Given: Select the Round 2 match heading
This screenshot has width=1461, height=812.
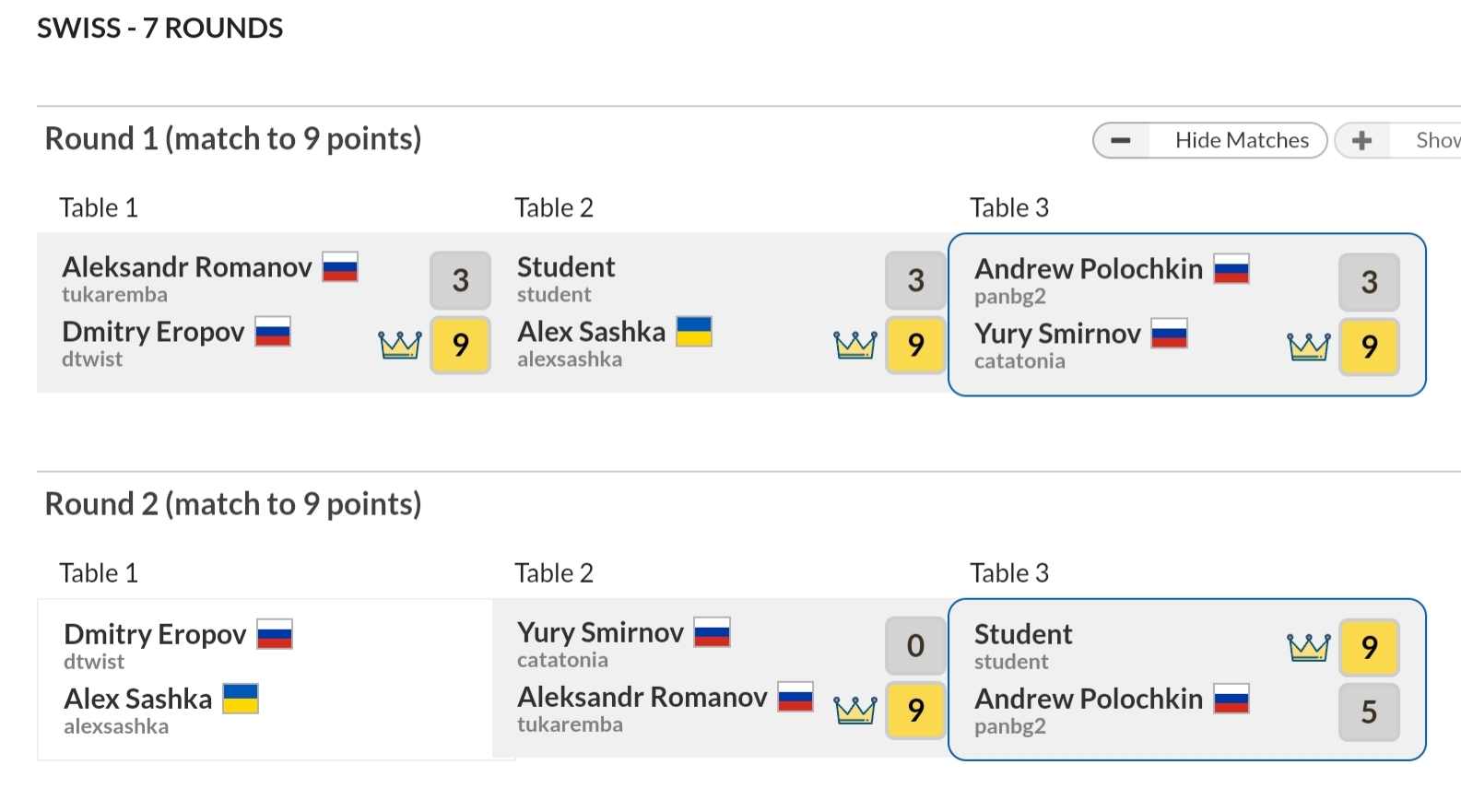Looking at the screenshot, I should tap(233, 504).
